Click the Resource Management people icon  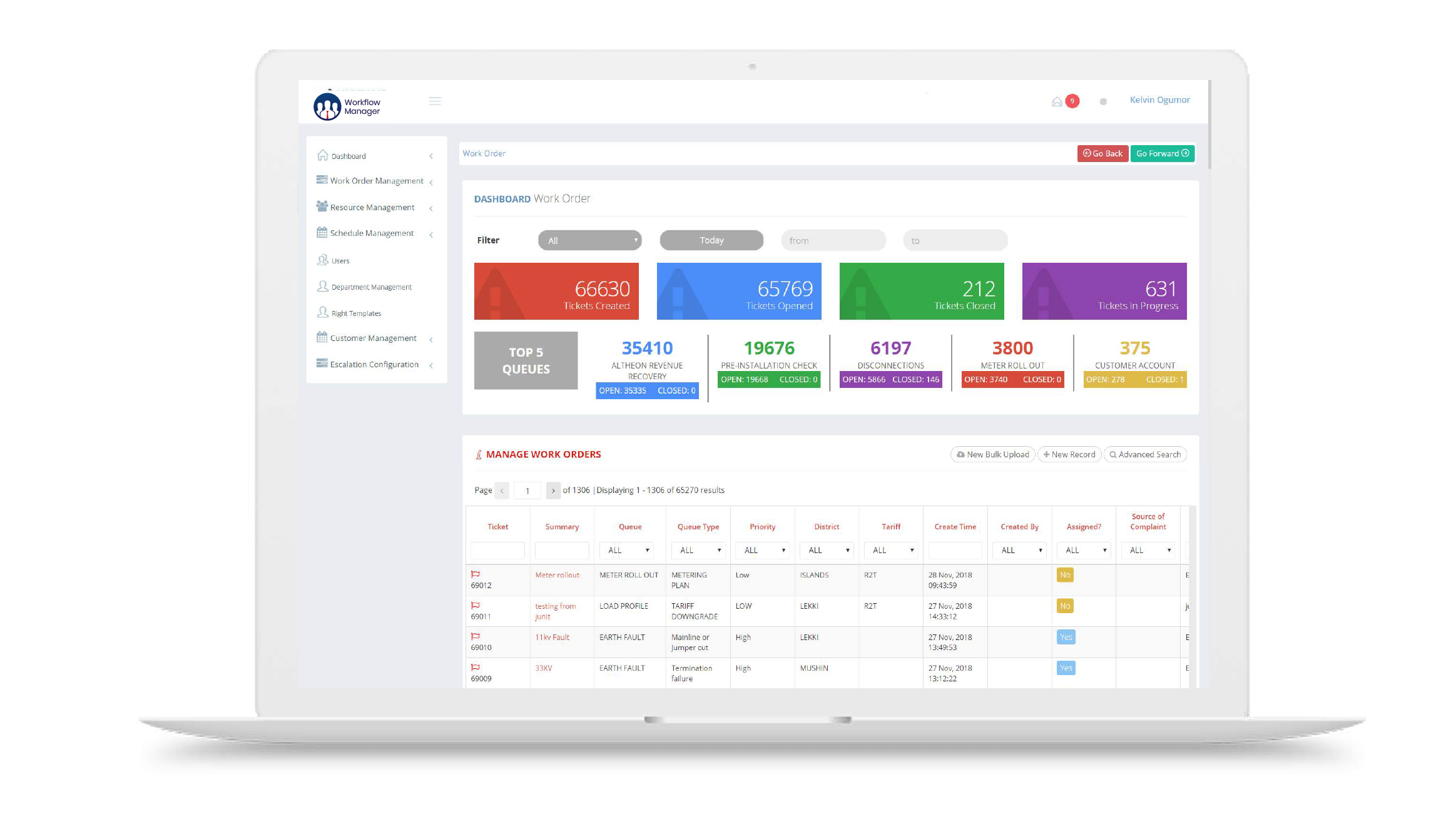pyautogui.click(x=322, y=206)
